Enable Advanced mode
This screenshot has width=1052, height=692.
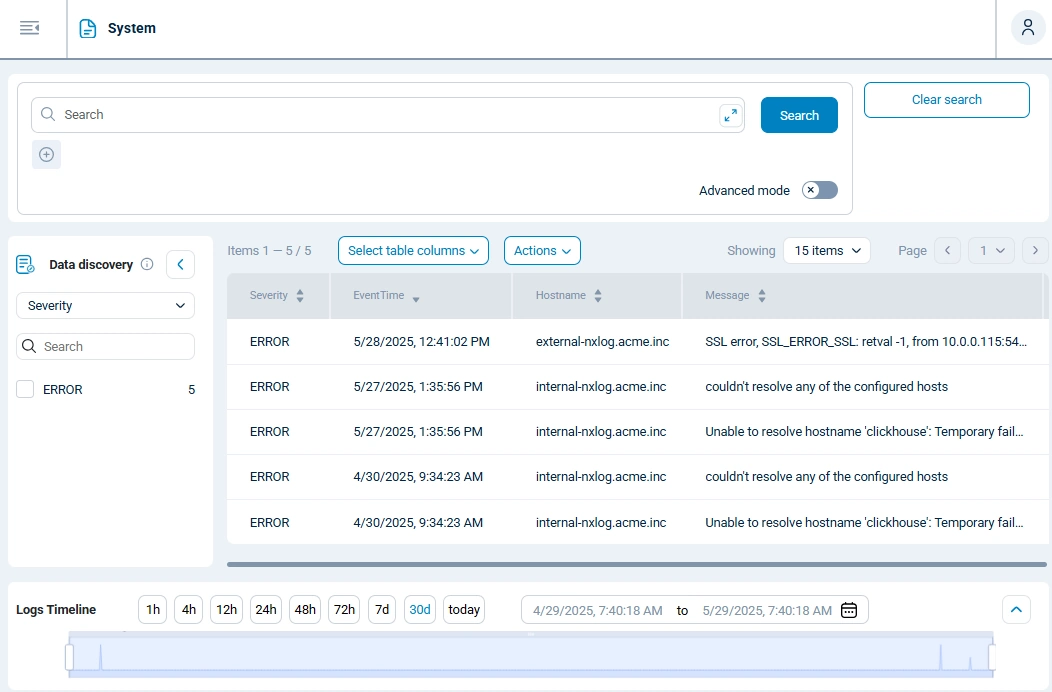(819, 190)
